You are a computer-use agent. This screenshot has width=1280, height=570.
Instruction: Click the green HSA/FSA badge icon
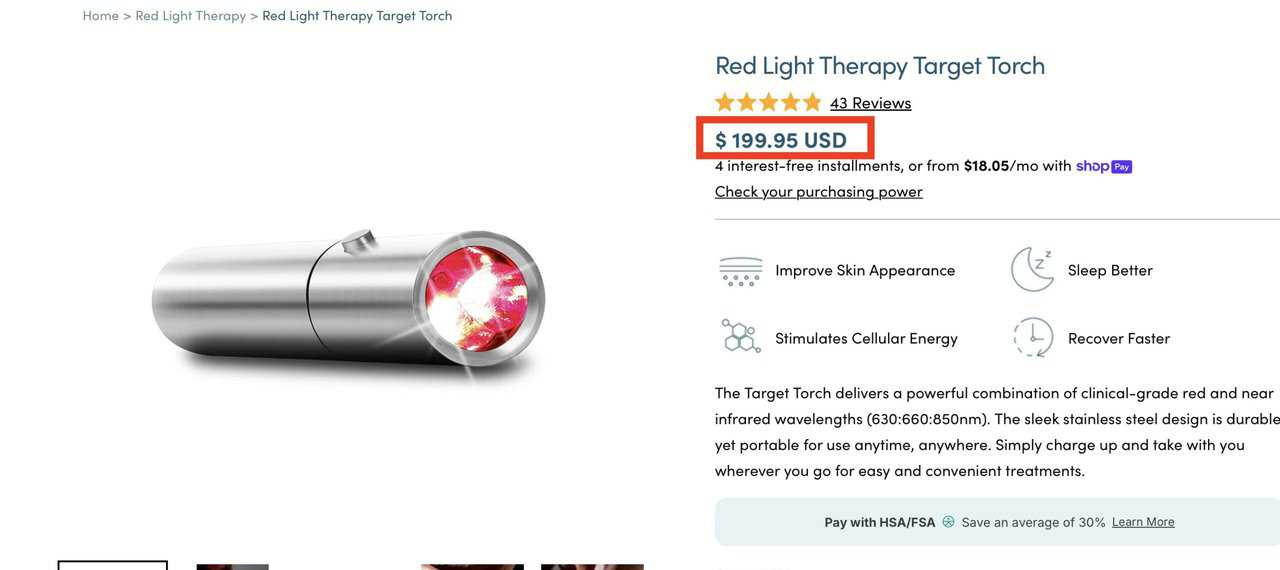948,522
